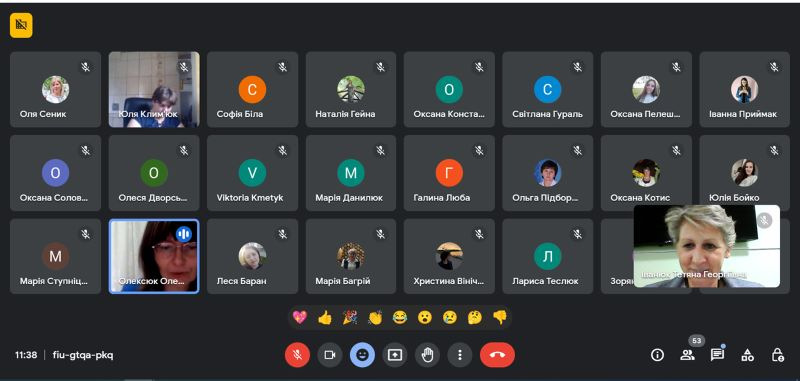The height and width of the screenshot is (381, 800).
Task: Toggle the emoji reactions button
Action: [x=362, y=355]
